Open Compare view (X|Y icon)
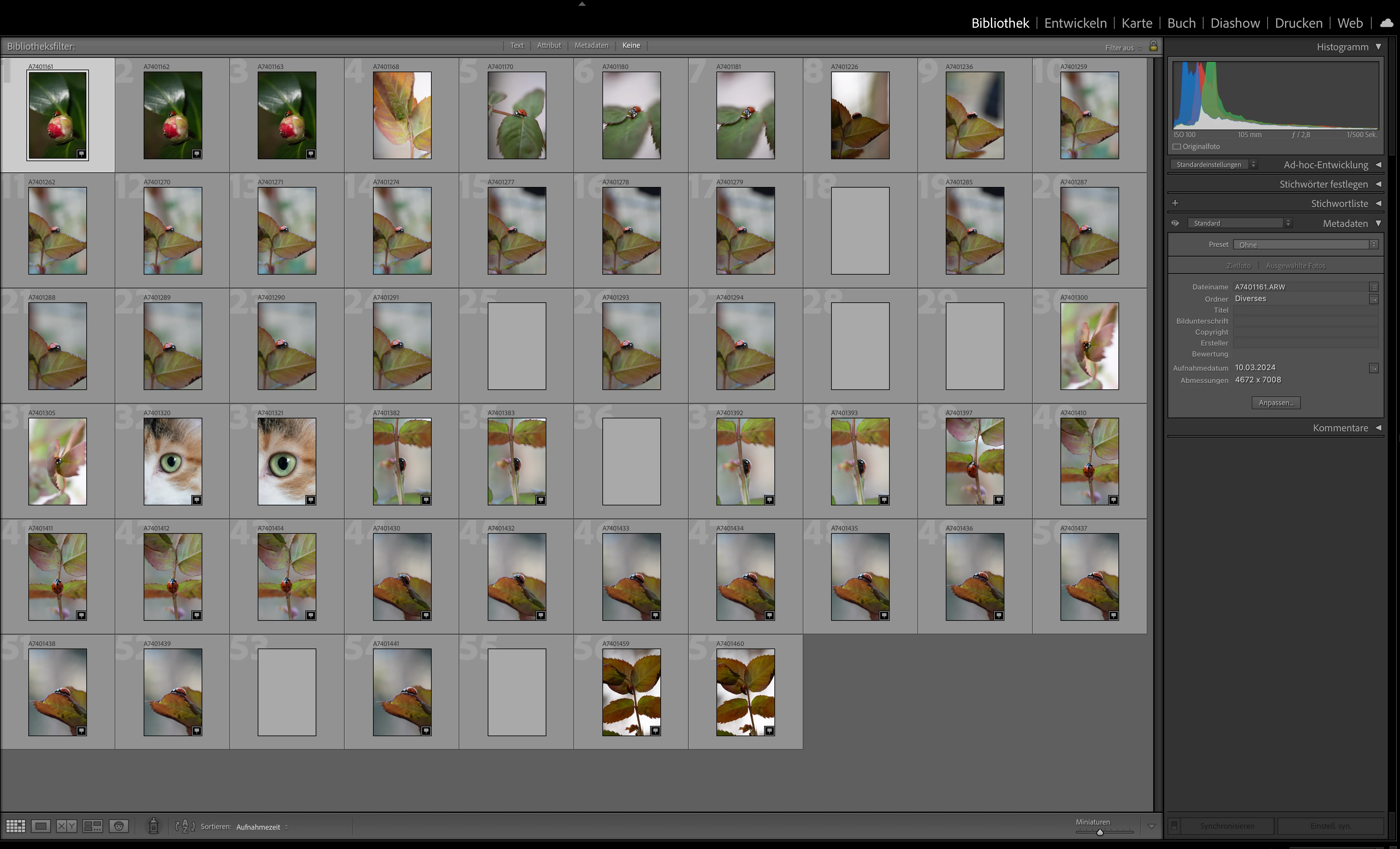 click(66, 826)
